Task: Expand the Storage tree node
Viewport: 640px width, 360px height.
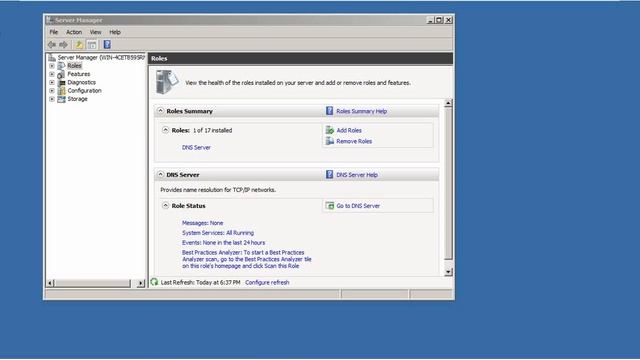Action: click(52, 99)
